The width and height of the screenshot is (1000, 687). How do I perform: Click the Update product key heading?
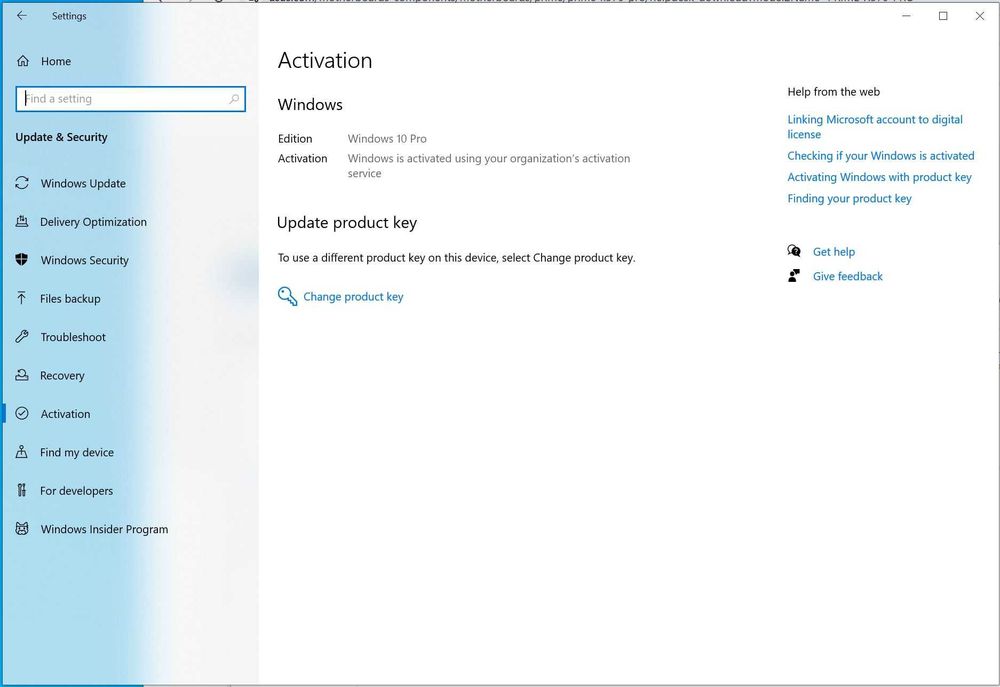point(347,223)
